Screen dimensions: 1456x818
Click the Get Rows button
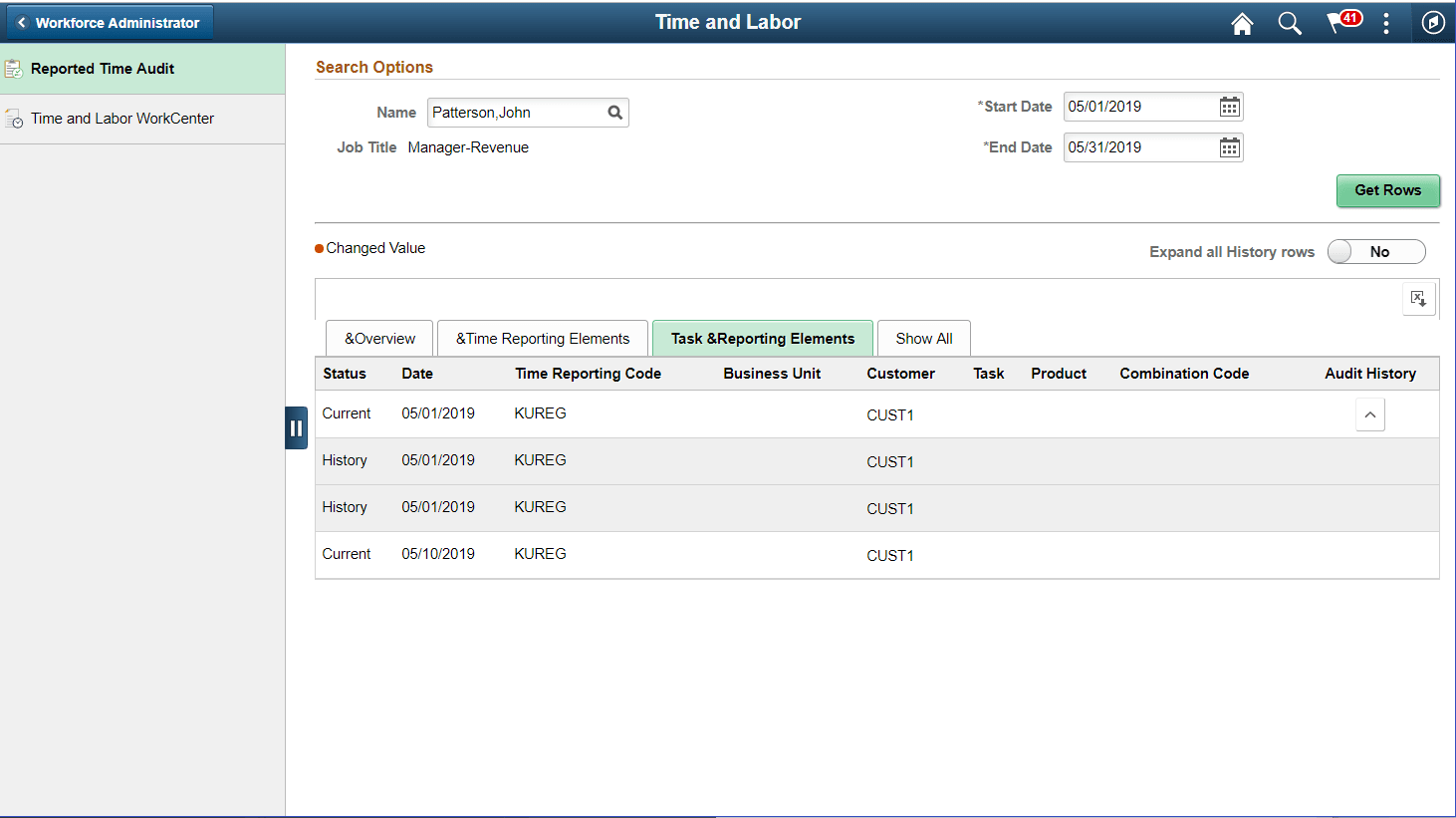point(1388,190)
